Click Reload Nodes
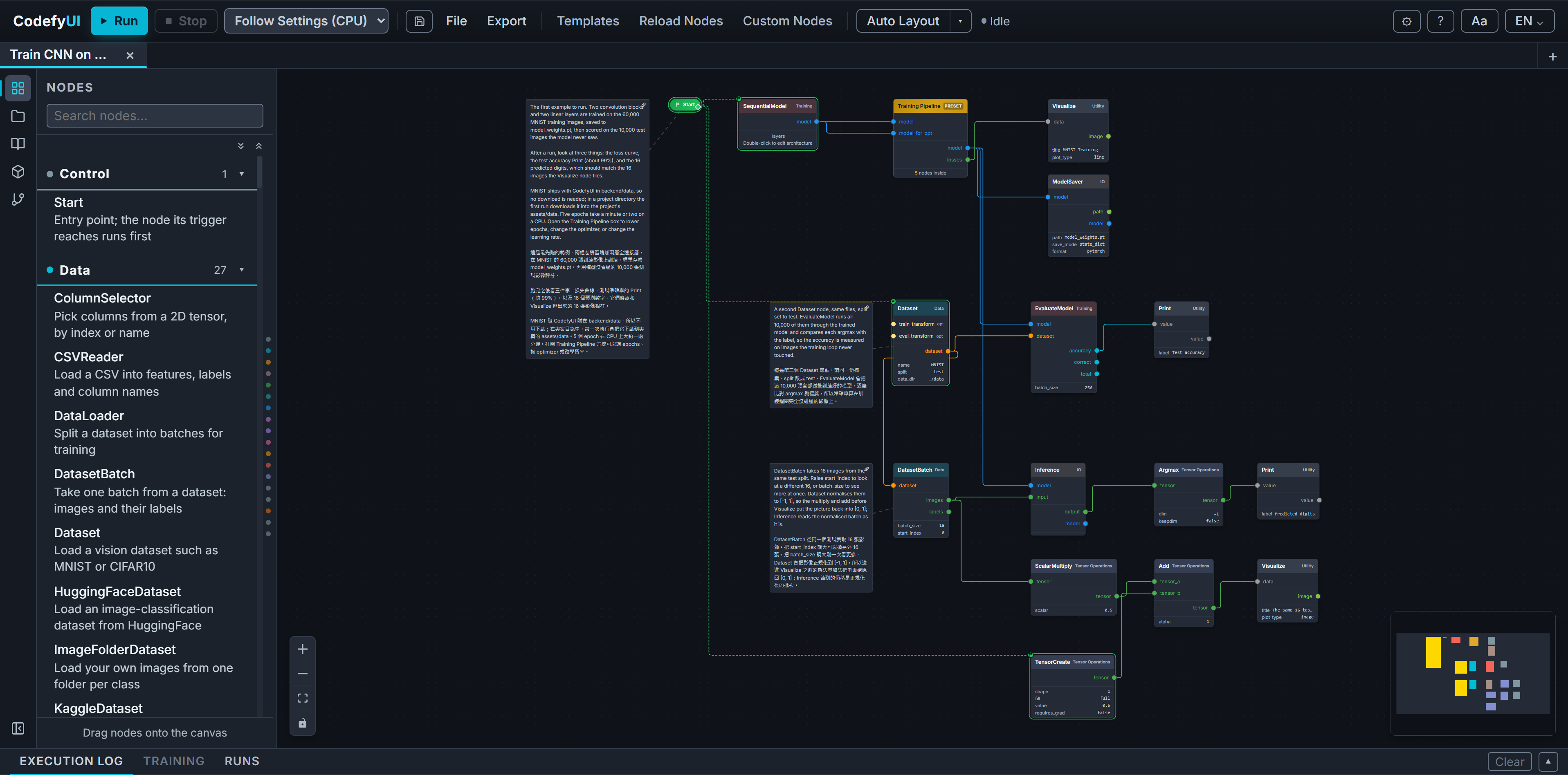 (681, 21)
